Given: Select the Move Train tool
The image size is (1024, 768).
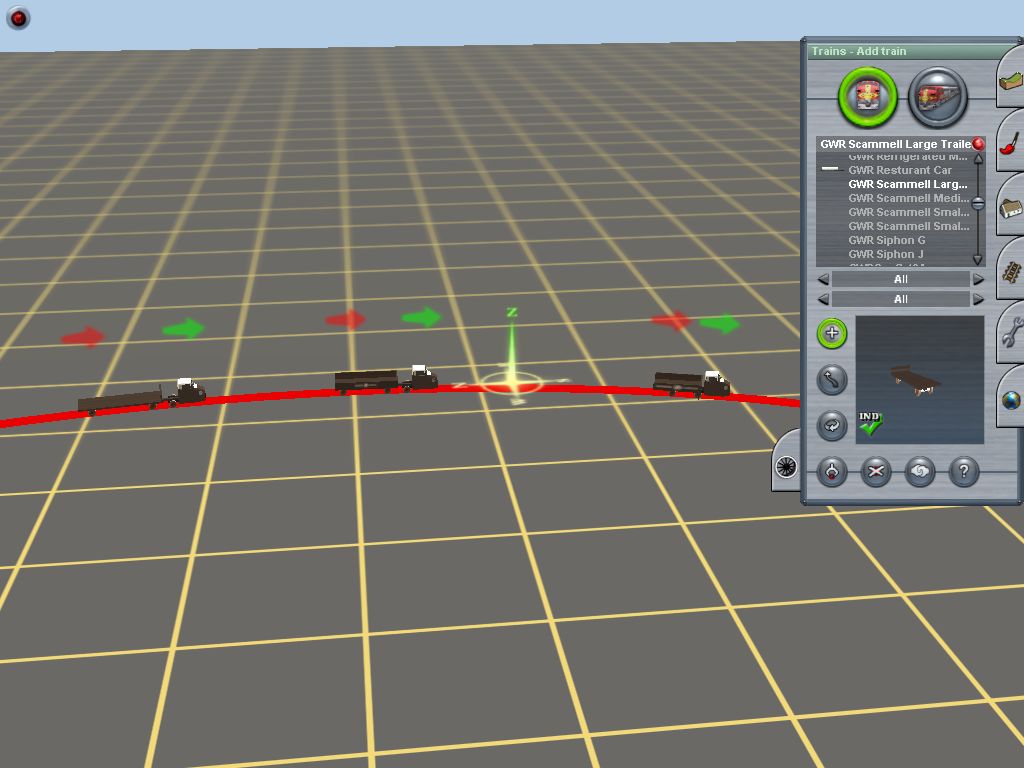Looking at the screenshot, I should [831, 379].
